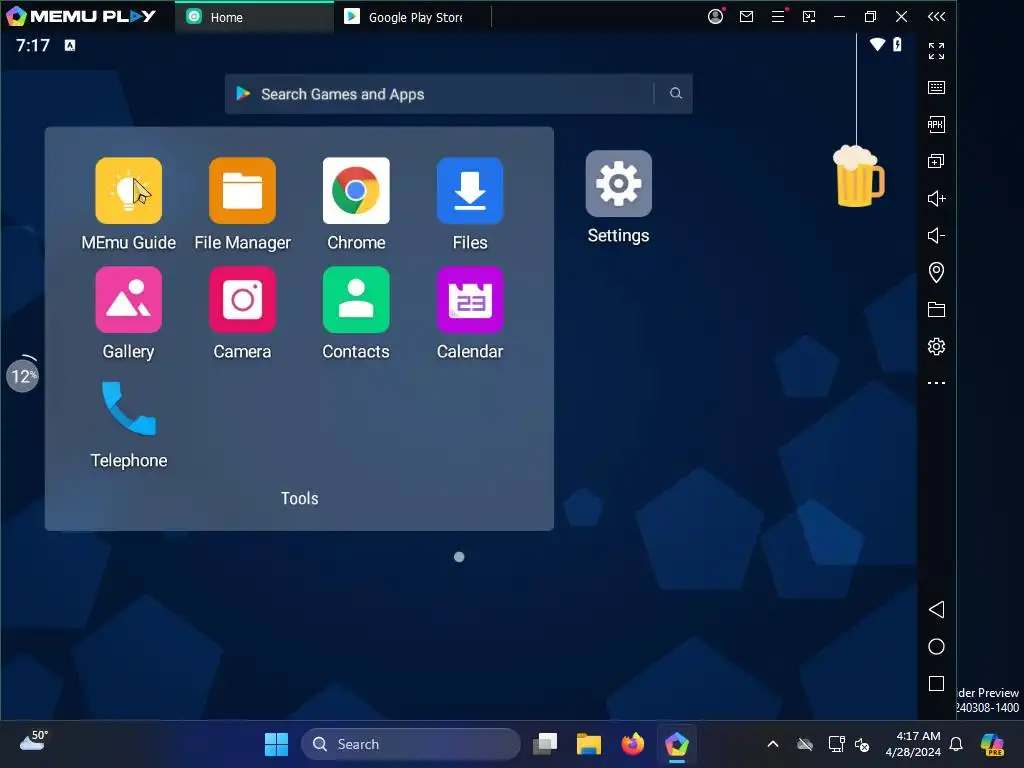Open the taskbar weather widget
This screenshot has height=768, width=1024.
tap(34, 742)
